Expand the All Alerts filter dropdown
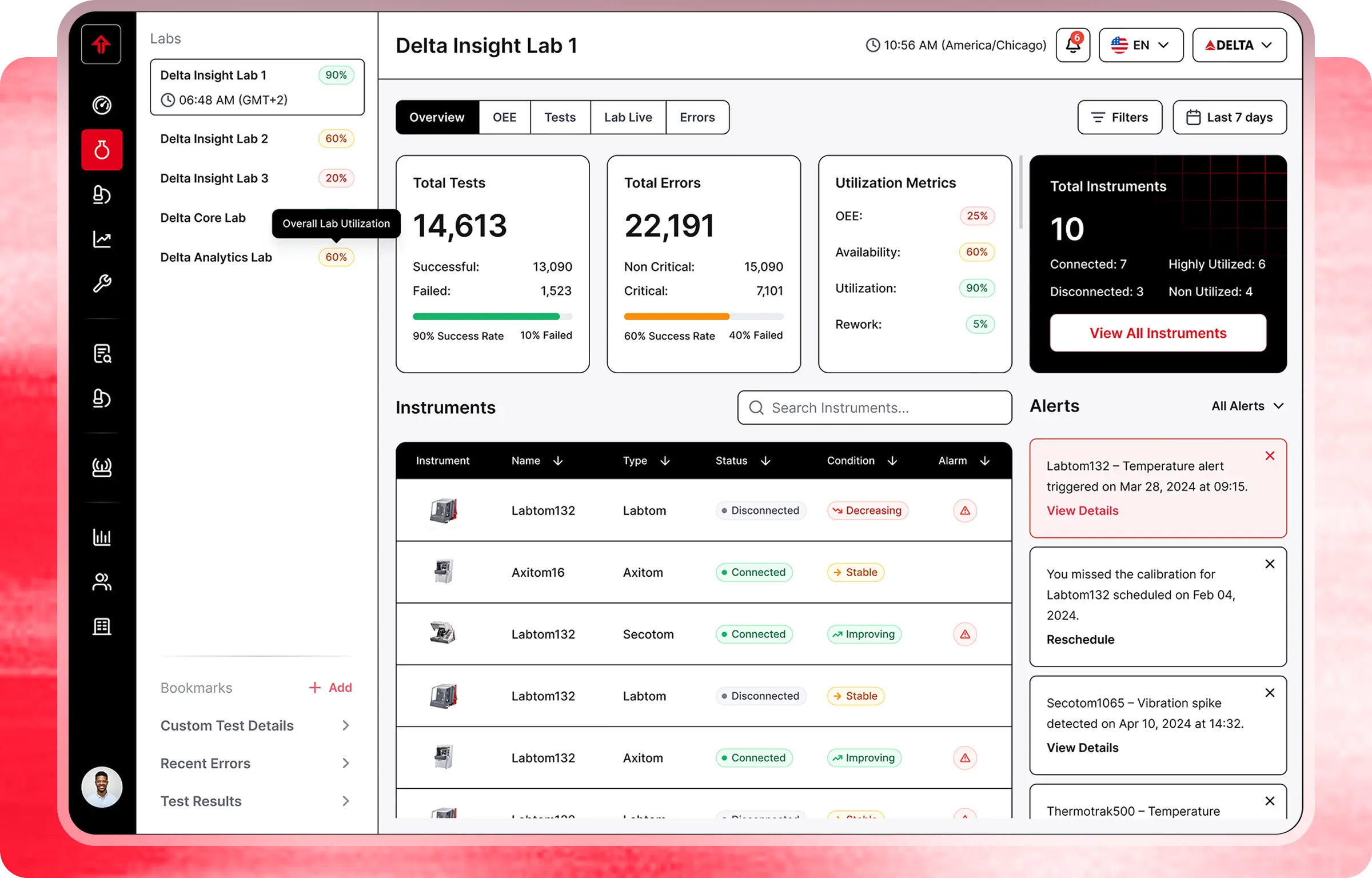 (1247, 406)
